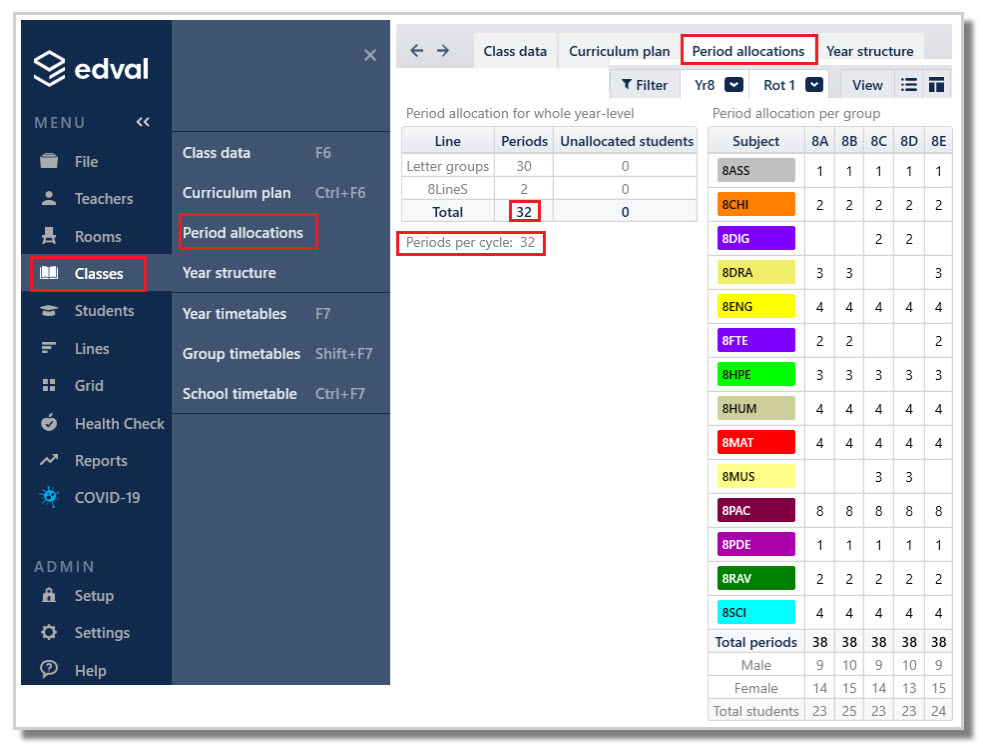Click the Teachers person icon
Image resolution: width=983 pixels, height=749 pixels.
tap(49, 198)
